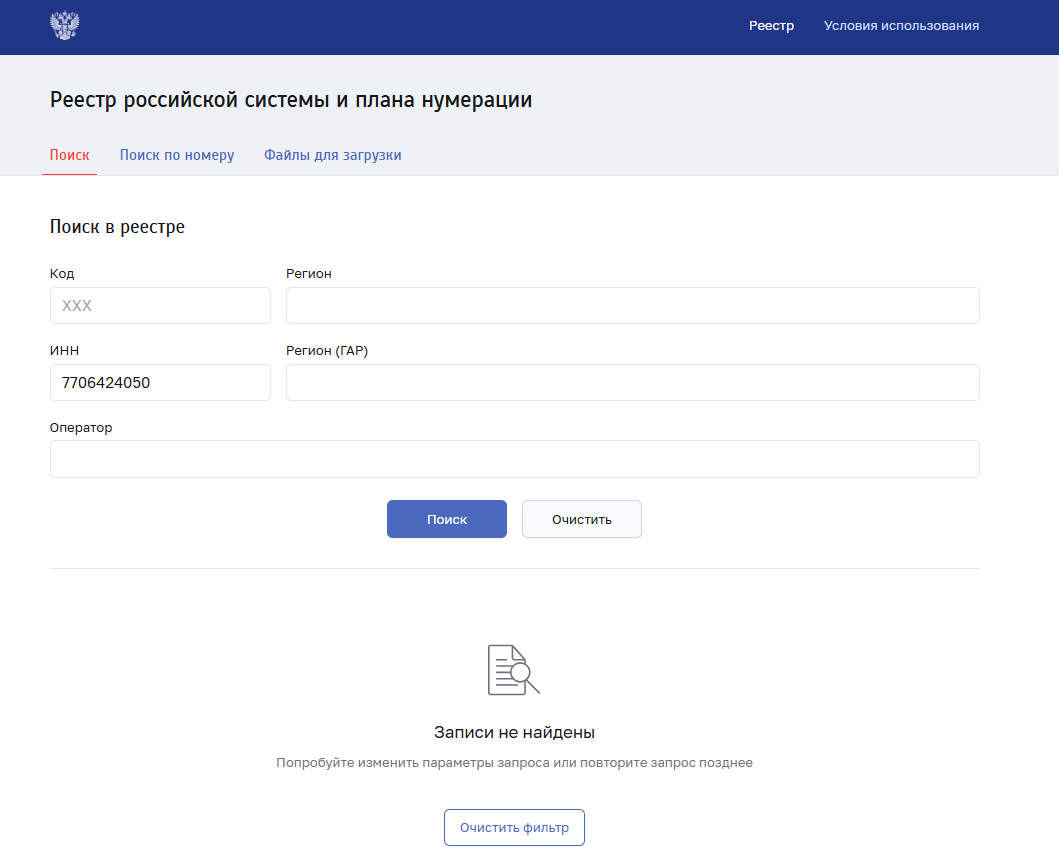
Task: Expand the Оператор selection field
Action: coord(515,459)
